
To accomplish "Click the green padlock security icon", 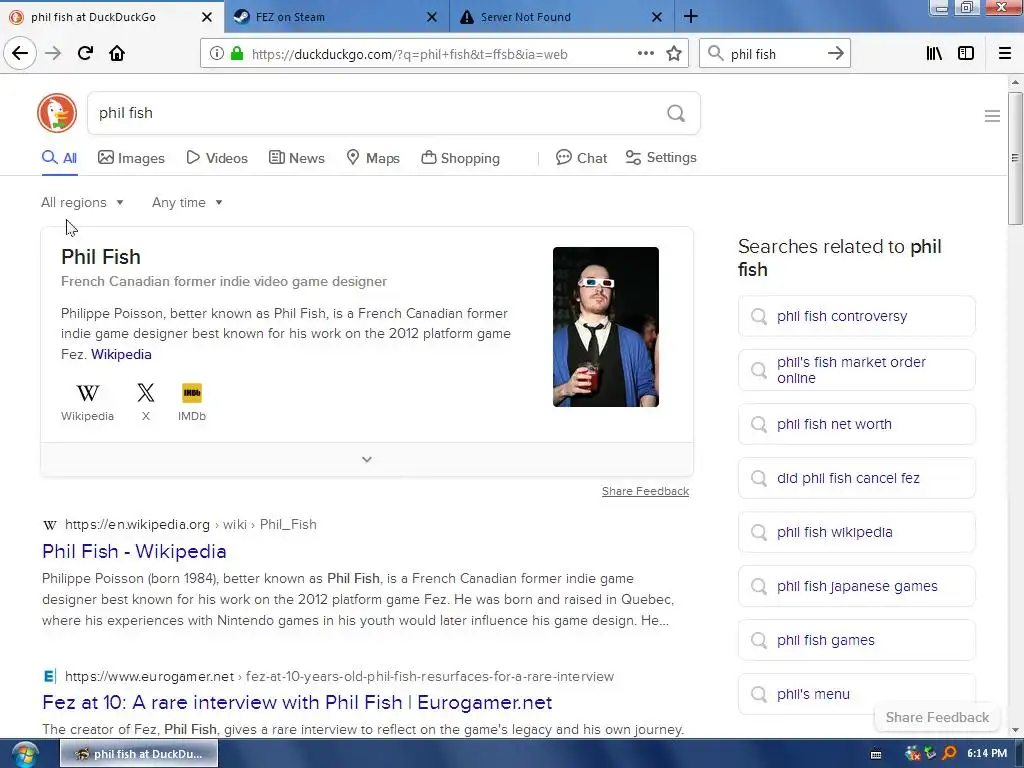I will tap(237, 54).
